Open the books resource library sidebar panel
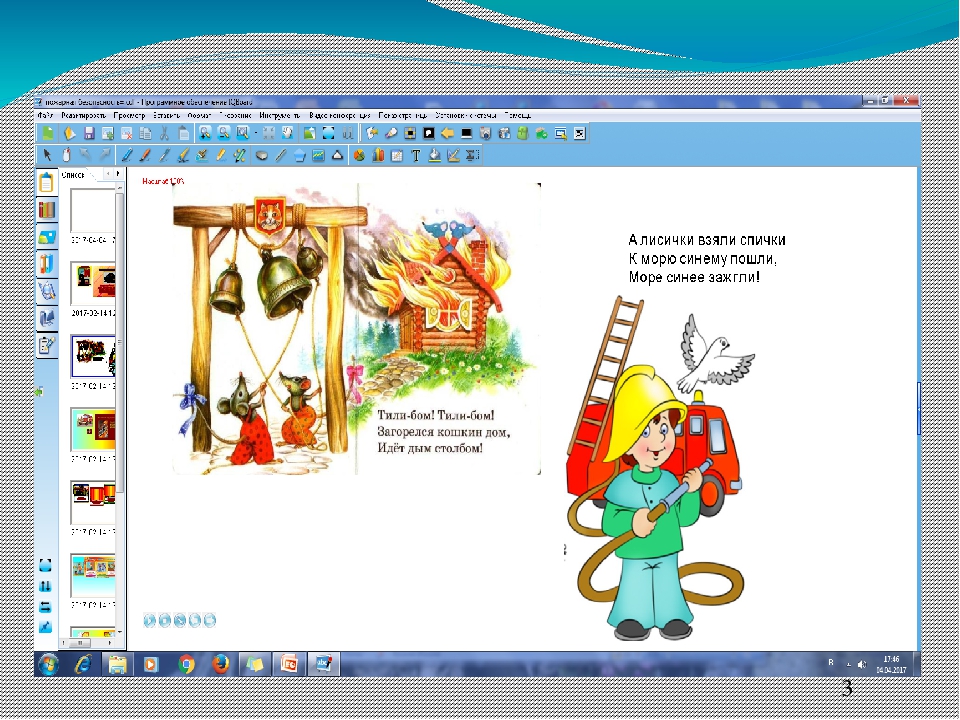The width and height of the screenshot is (960, 720). pyautogui.click(x=47, y=209)
